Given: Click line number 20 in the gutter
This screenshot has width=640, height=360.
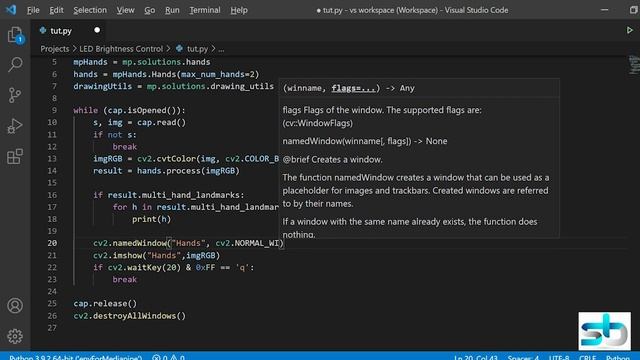Looking at the screenshot, I should 52,243.
